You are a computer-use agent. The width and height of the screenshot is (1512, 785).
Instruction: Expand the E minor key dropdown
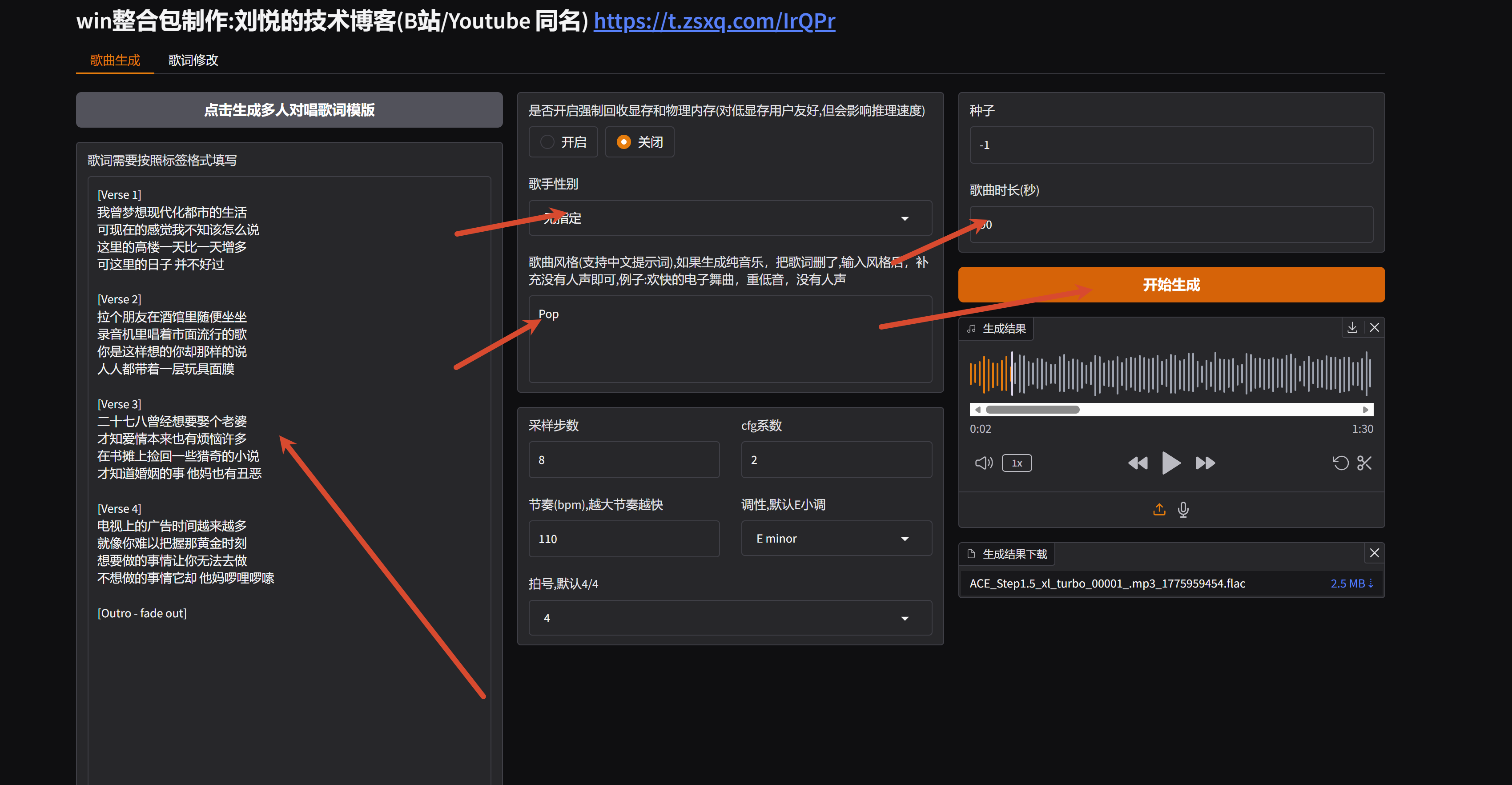[x=836, y=539]
